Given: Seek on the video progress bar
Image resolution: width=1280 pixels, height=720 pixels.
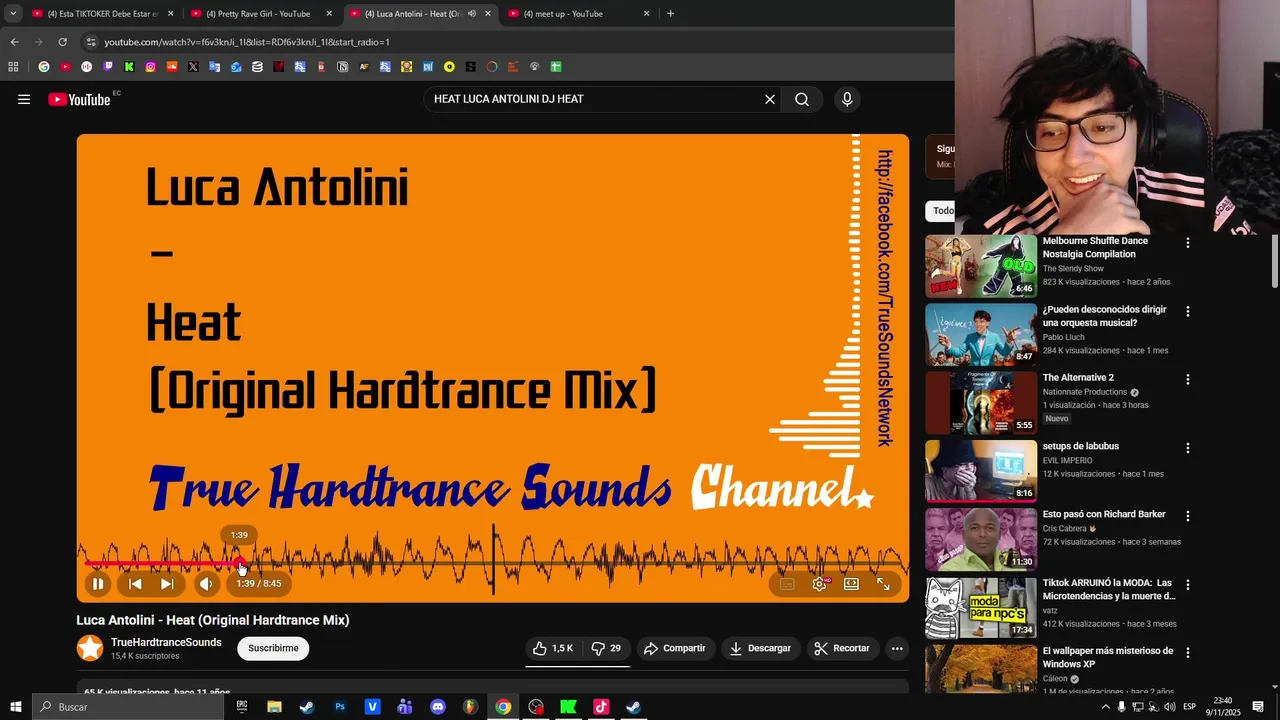Looking at the screenshot, I should pos(493,564).
